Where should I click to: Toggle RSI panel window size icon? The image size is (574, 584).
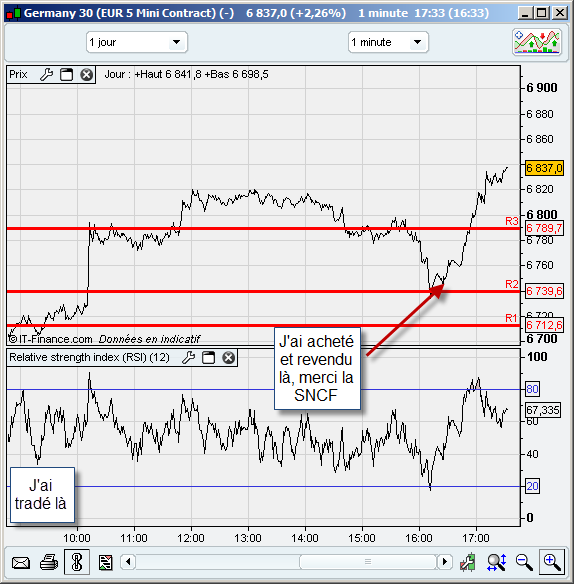(209, 358)
